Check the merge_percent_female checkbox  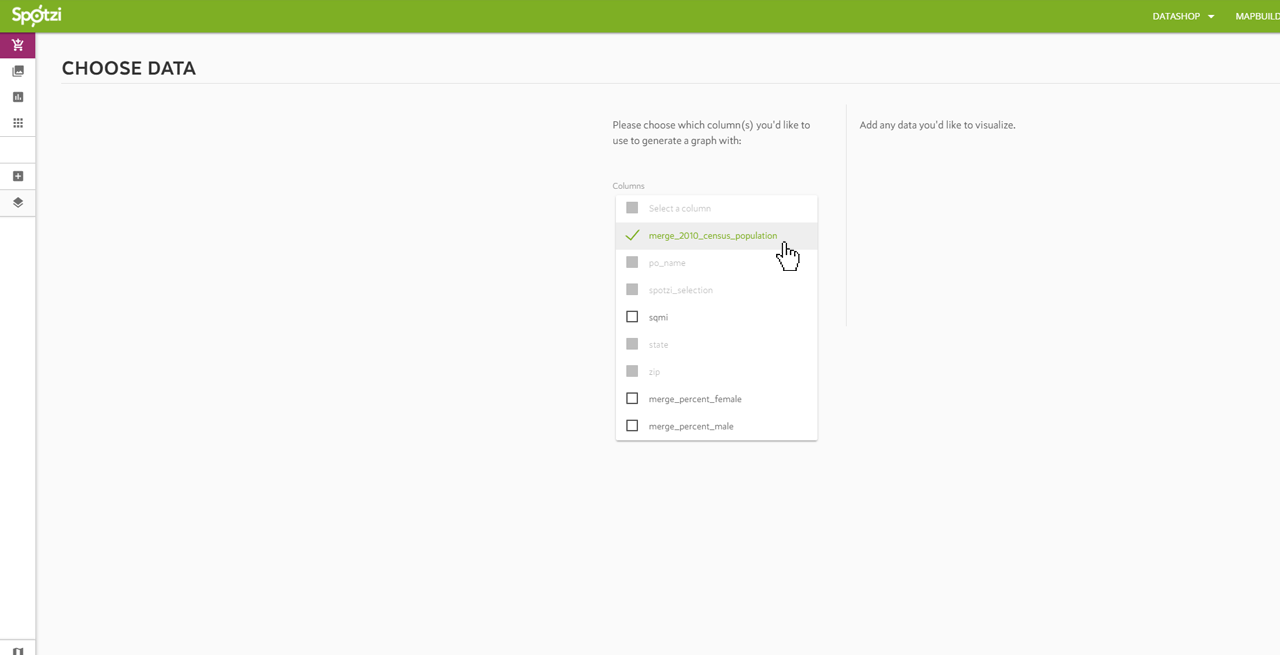632,398
